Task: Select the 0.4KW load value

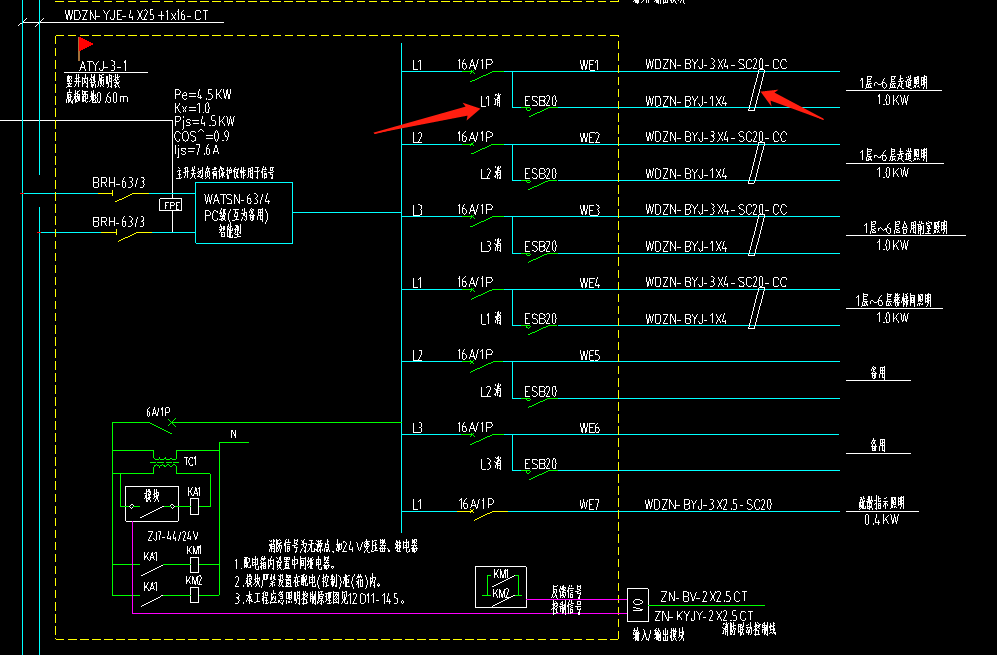Action: point(881,520)
